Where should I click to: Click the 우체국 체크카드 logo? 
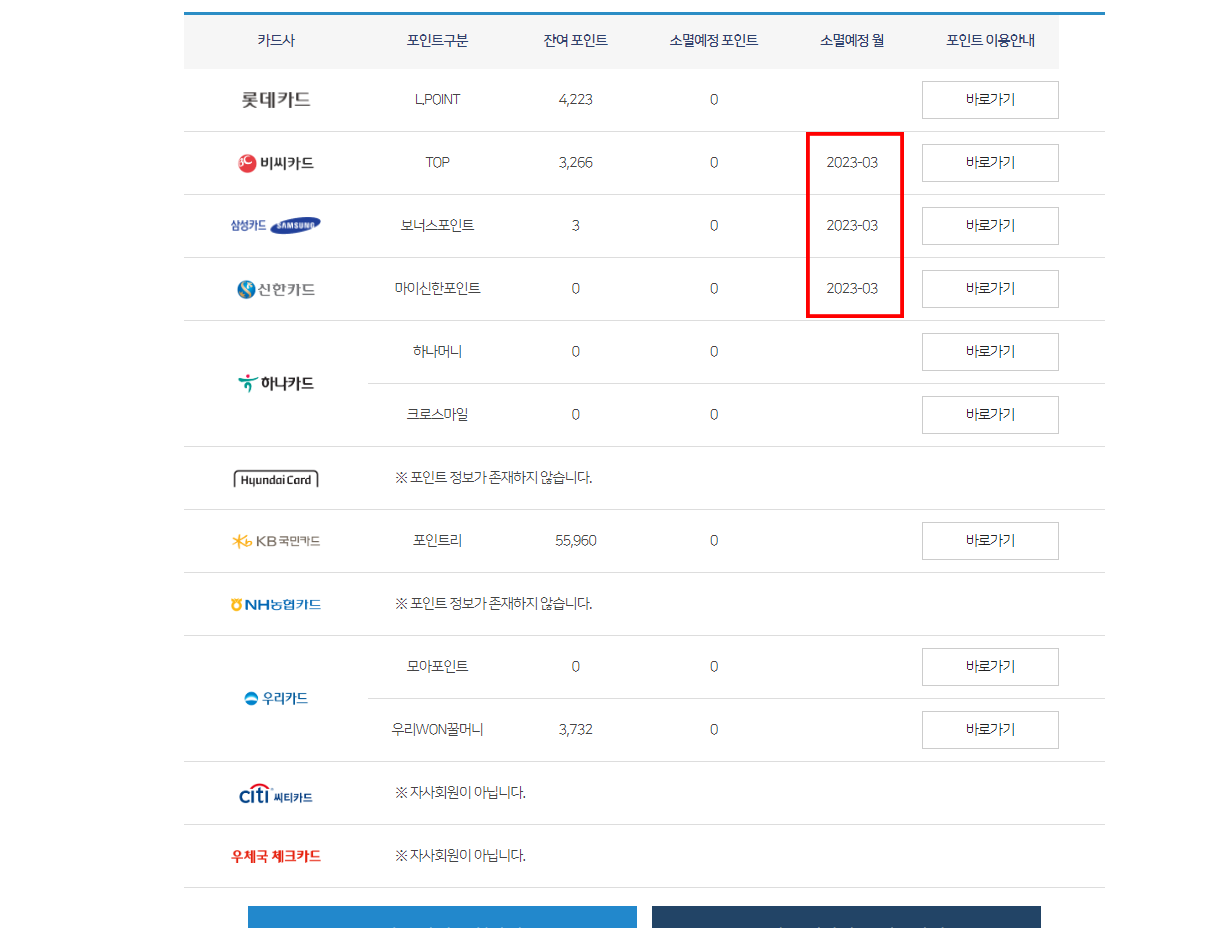pyautogui.click(x=276, y=856)
